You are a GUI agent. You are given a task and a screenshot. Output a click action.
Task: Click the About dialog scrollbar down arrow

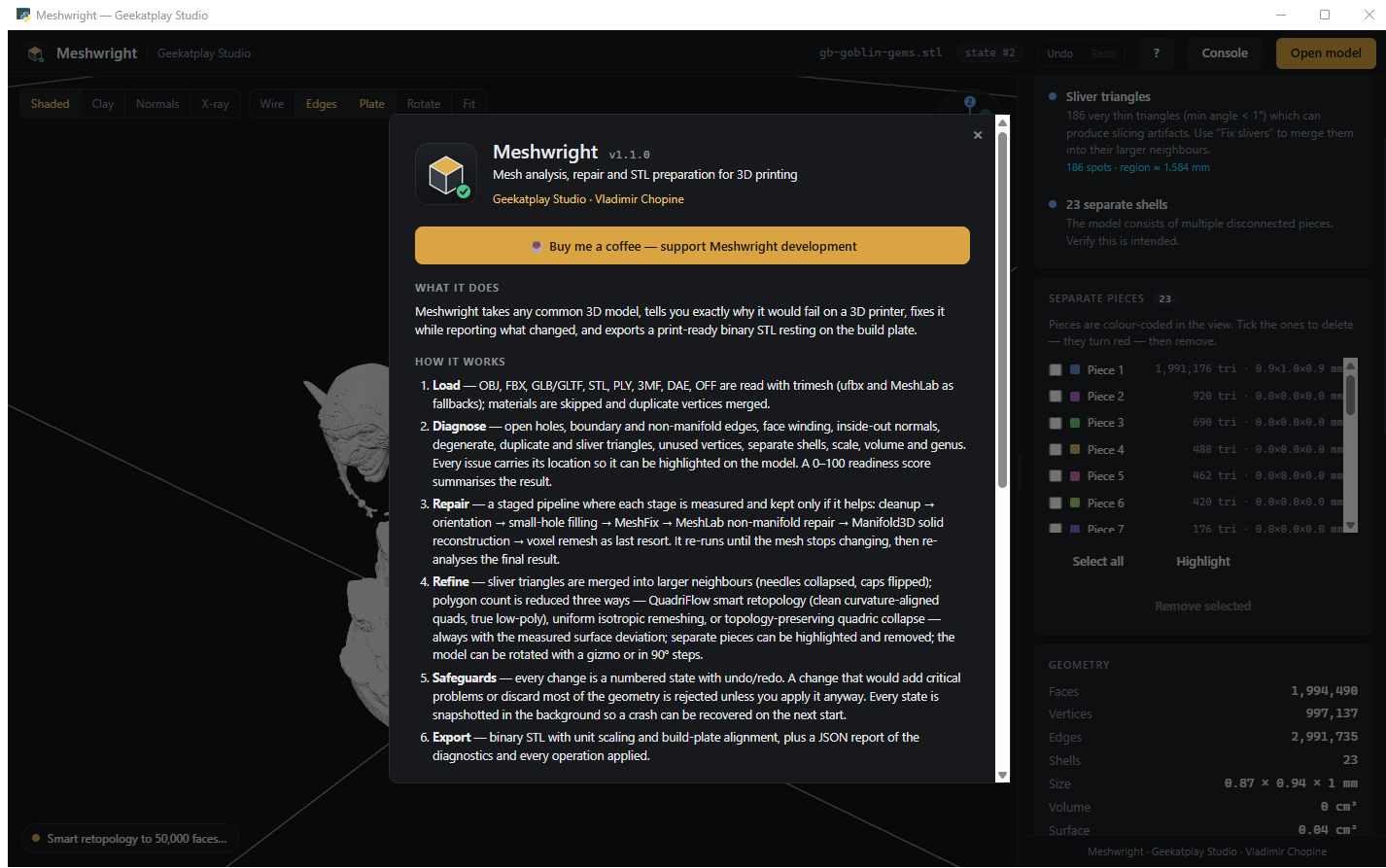[1003, 775]
